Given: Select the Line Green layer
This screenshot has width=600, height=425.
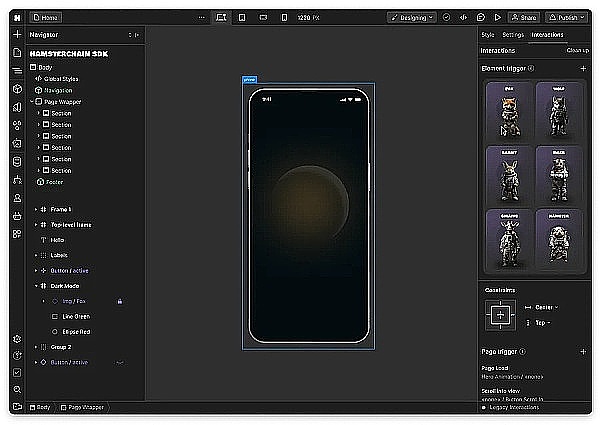Looking at the screenshot, I should 76,316.
